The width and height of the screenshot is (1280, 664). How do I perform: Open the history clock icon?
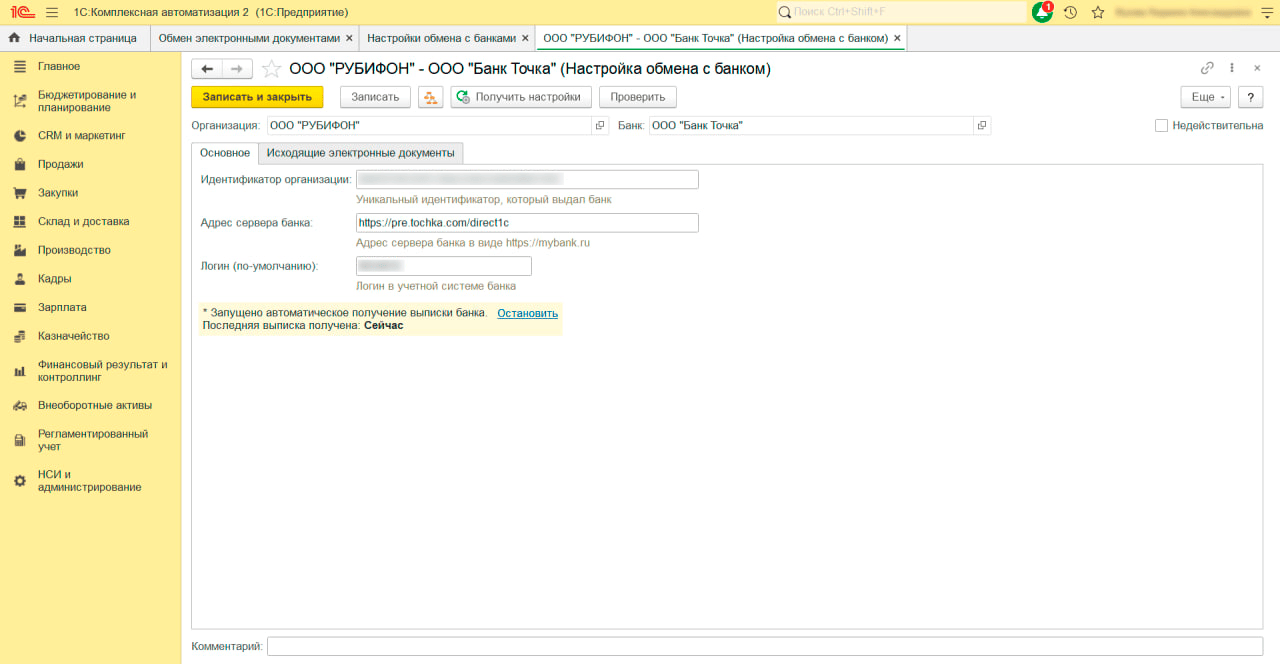pos(1070,13)
